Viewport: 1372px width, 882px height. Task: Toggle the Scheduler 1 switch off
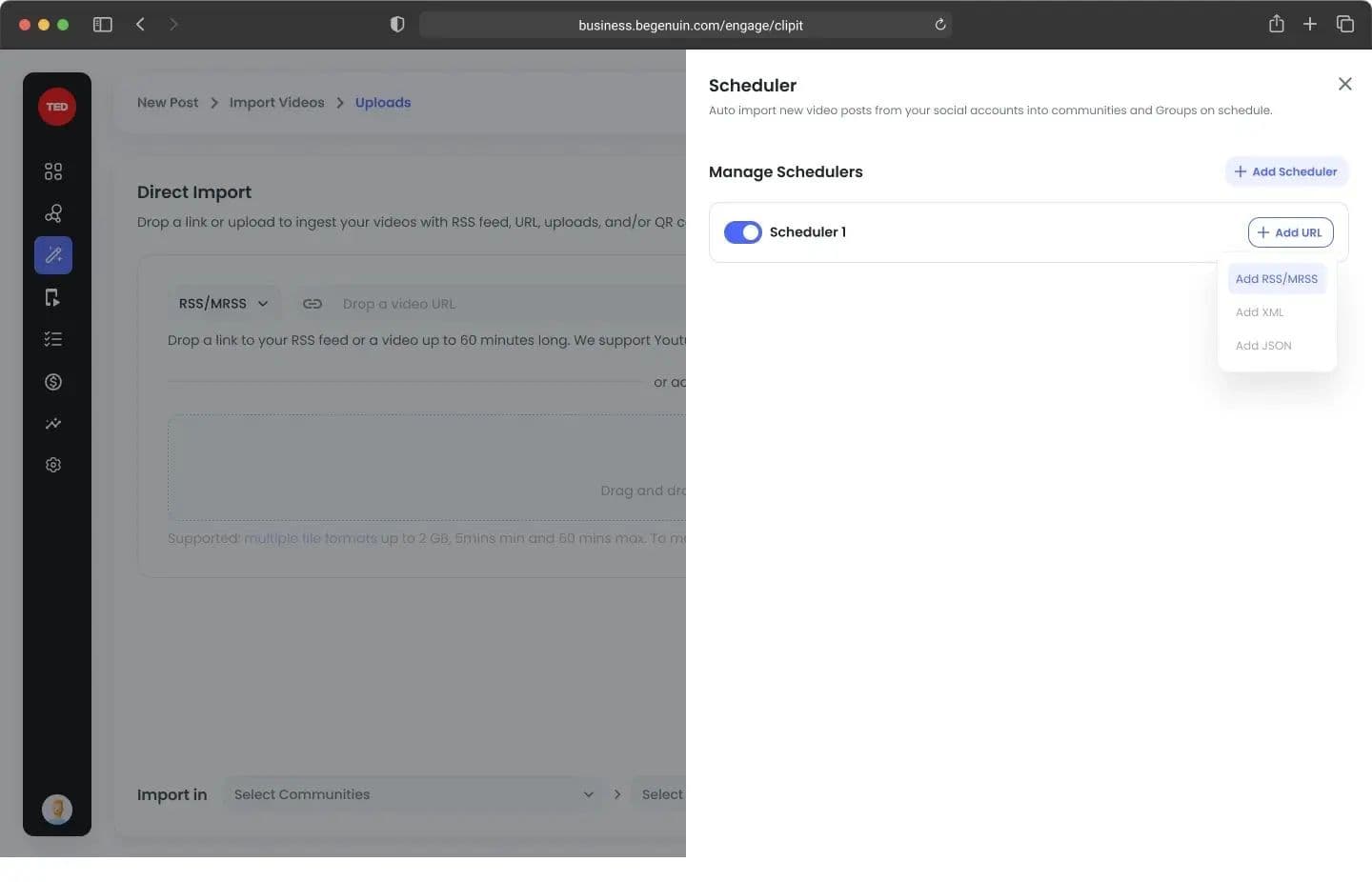pyautogui.click(x=743, y=232)
